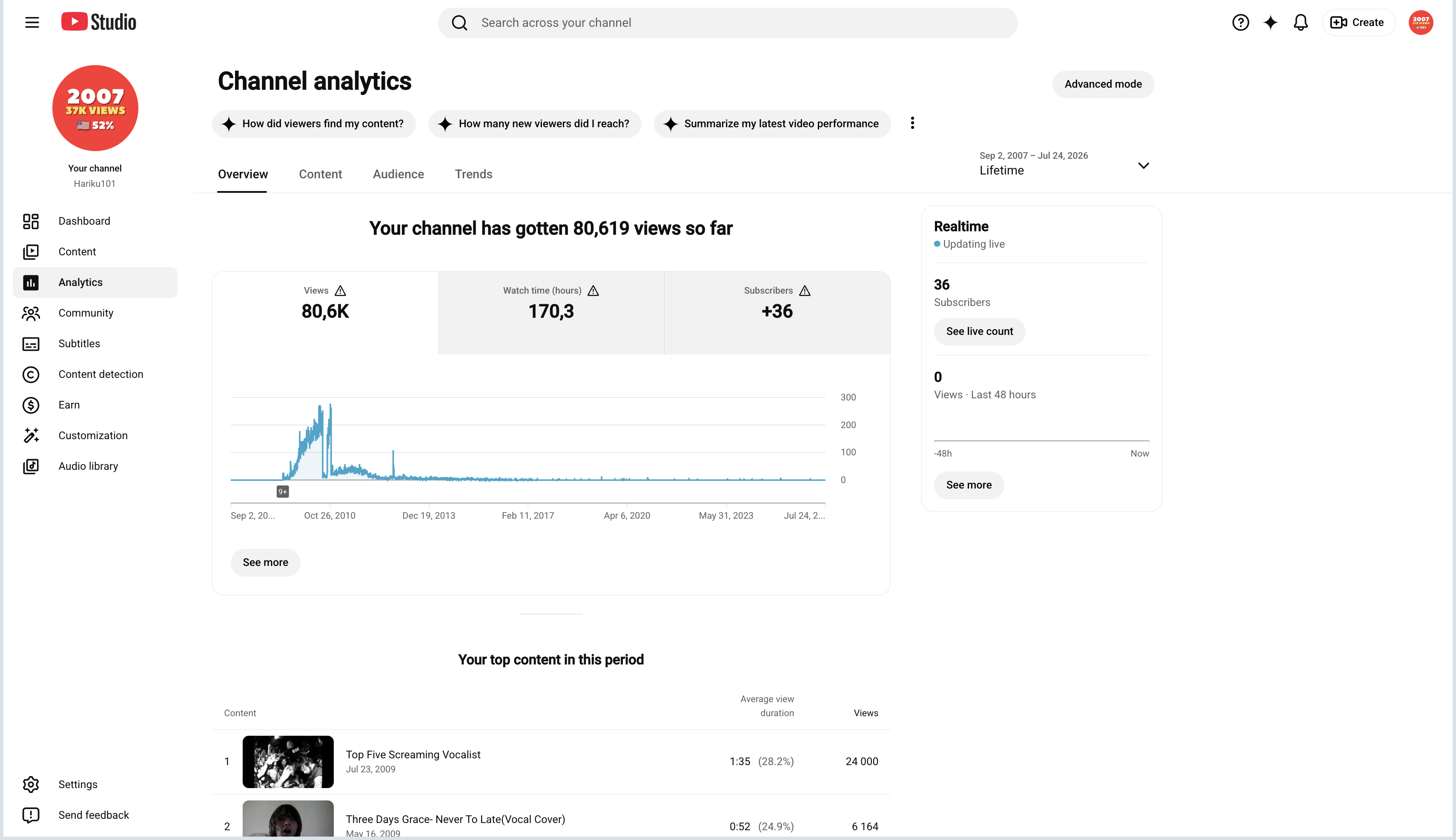1456x840 pixels.
Task: Click the Dashboard sidebar icon
Action: [x=31, y=221]
